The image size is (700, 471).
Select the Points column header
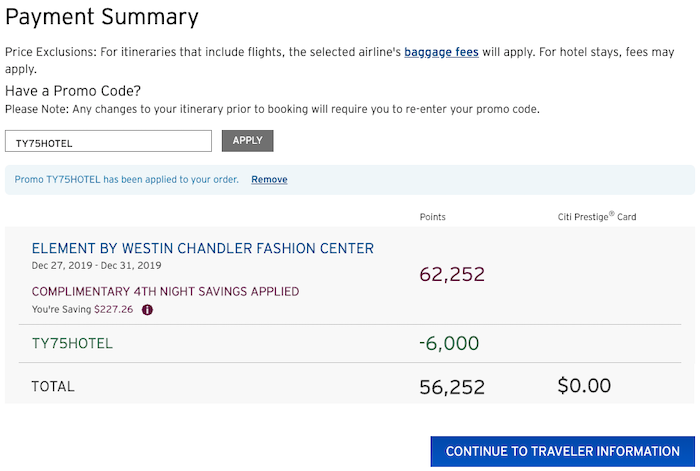point(433,217)
